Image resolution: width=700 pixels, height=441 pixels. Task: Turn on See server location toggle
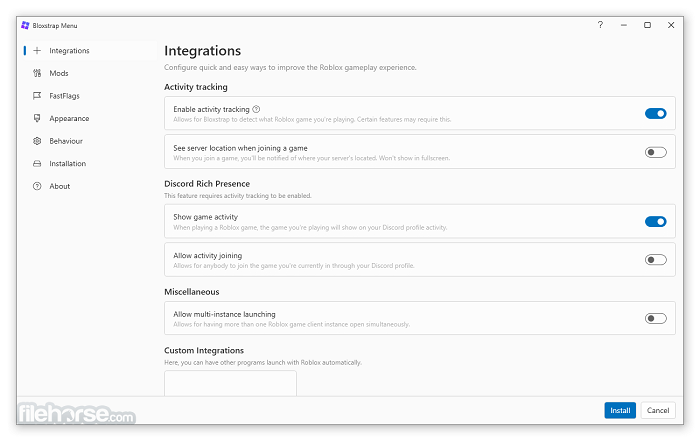[655, 152]
